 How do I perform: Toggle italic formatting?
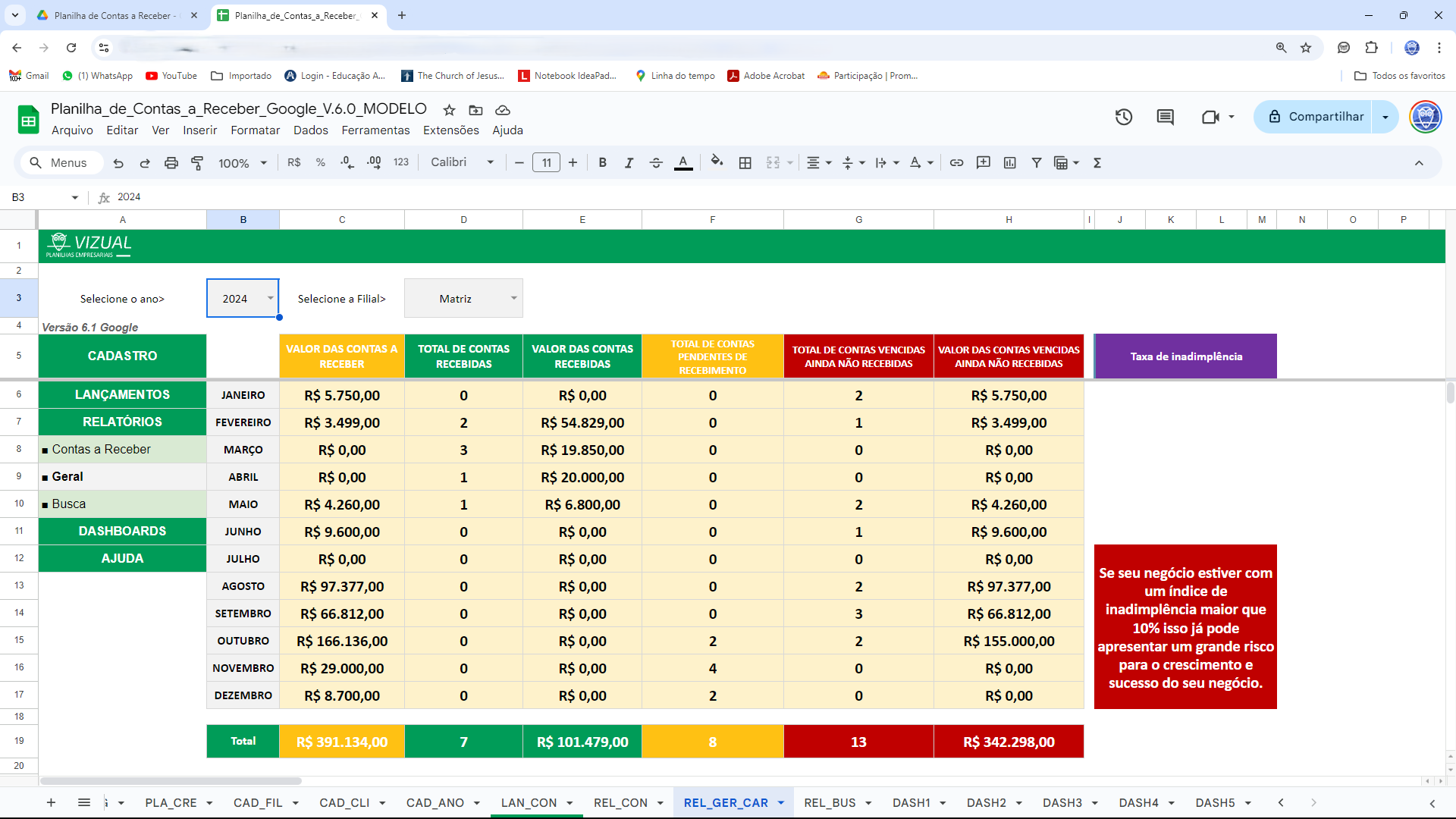629,163
